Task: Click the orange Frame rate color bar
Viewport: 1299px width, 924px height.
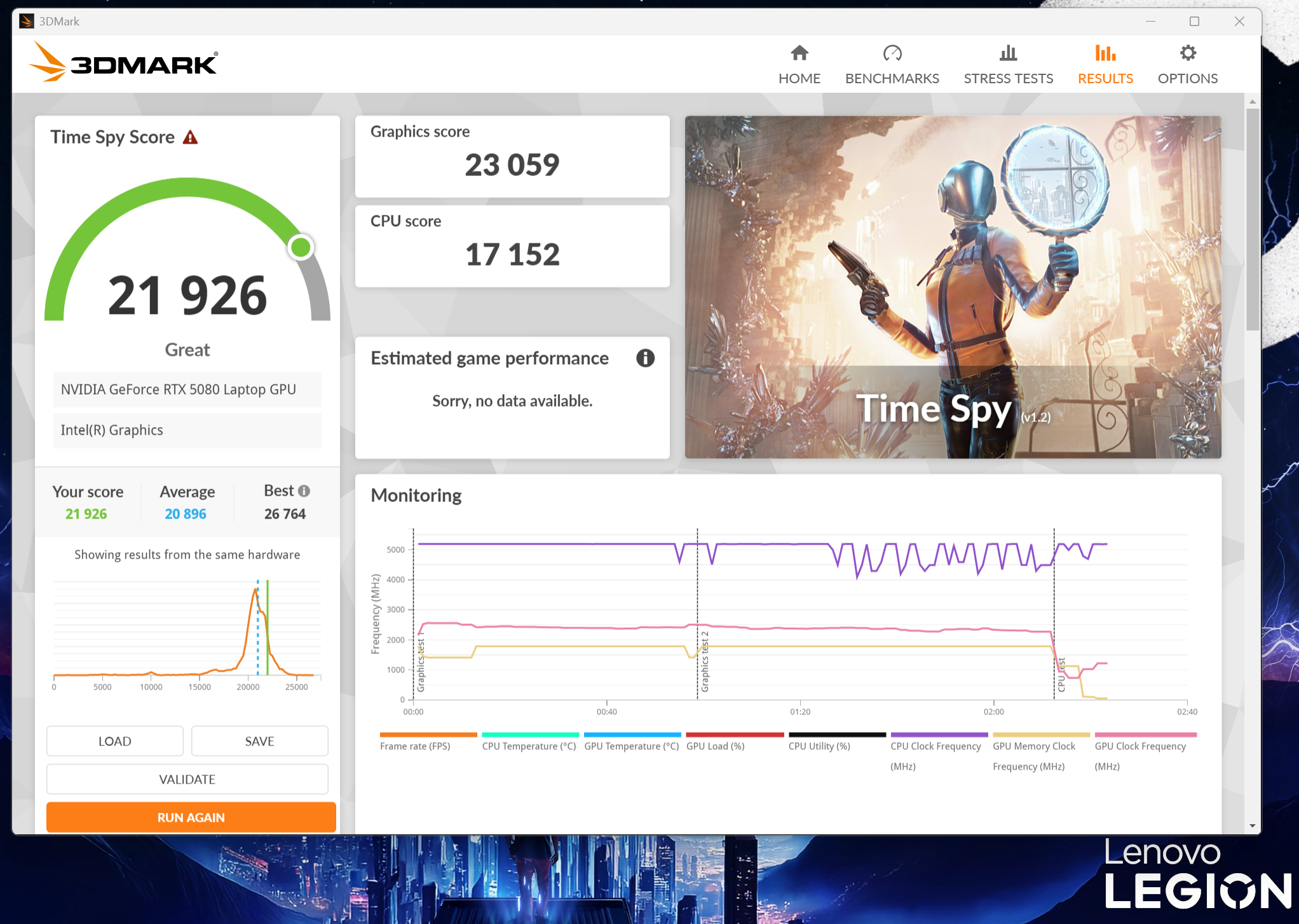Action: 428,735
